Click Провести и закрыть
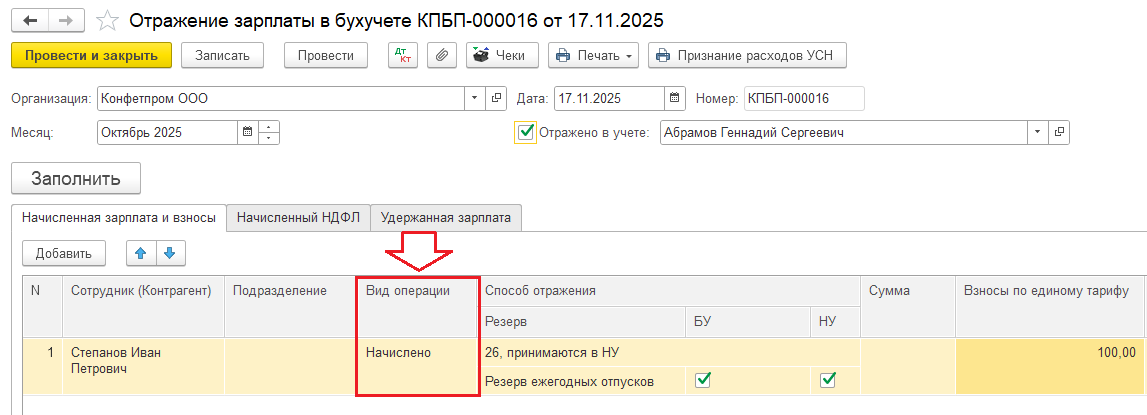This screenshot has width=1147, height=415. coord(91,56)
